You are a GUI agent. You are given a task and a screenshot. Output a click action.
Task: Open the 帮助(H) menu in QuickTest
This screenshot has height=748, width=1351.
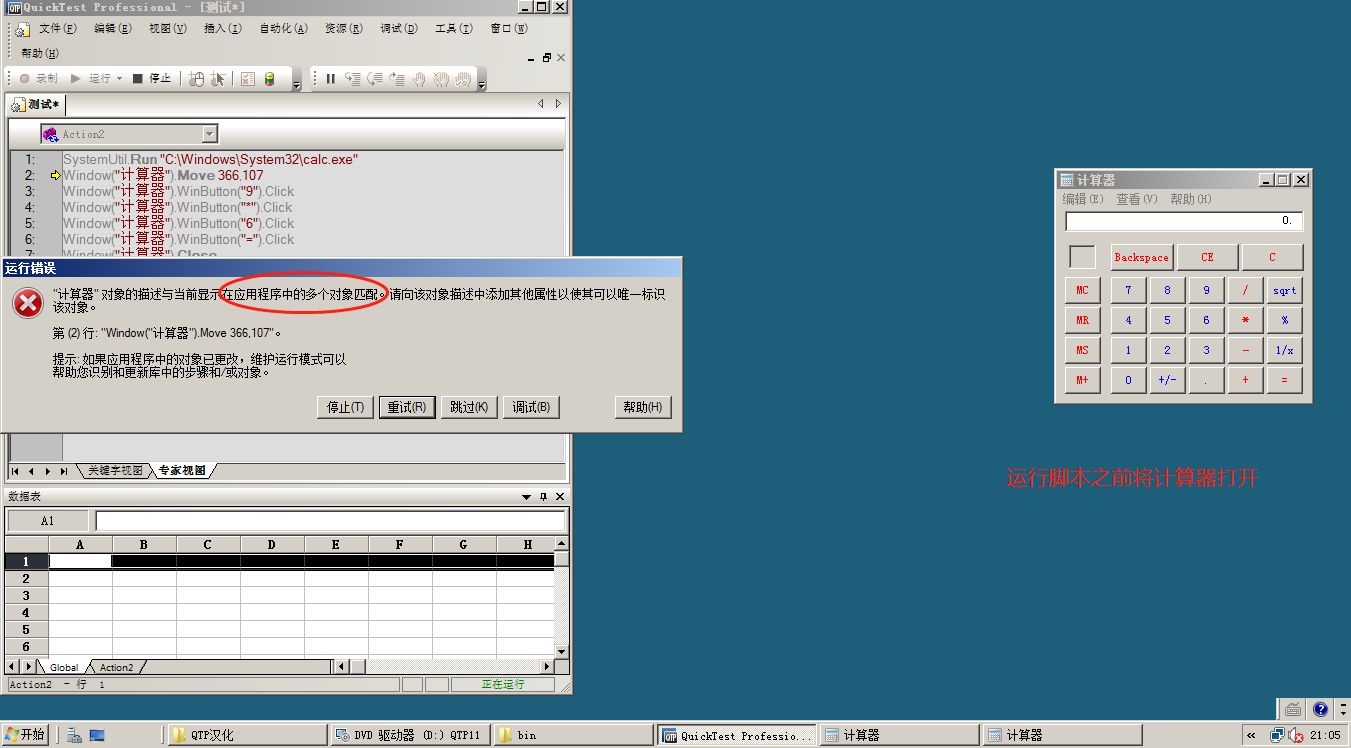tap(40, 53)
